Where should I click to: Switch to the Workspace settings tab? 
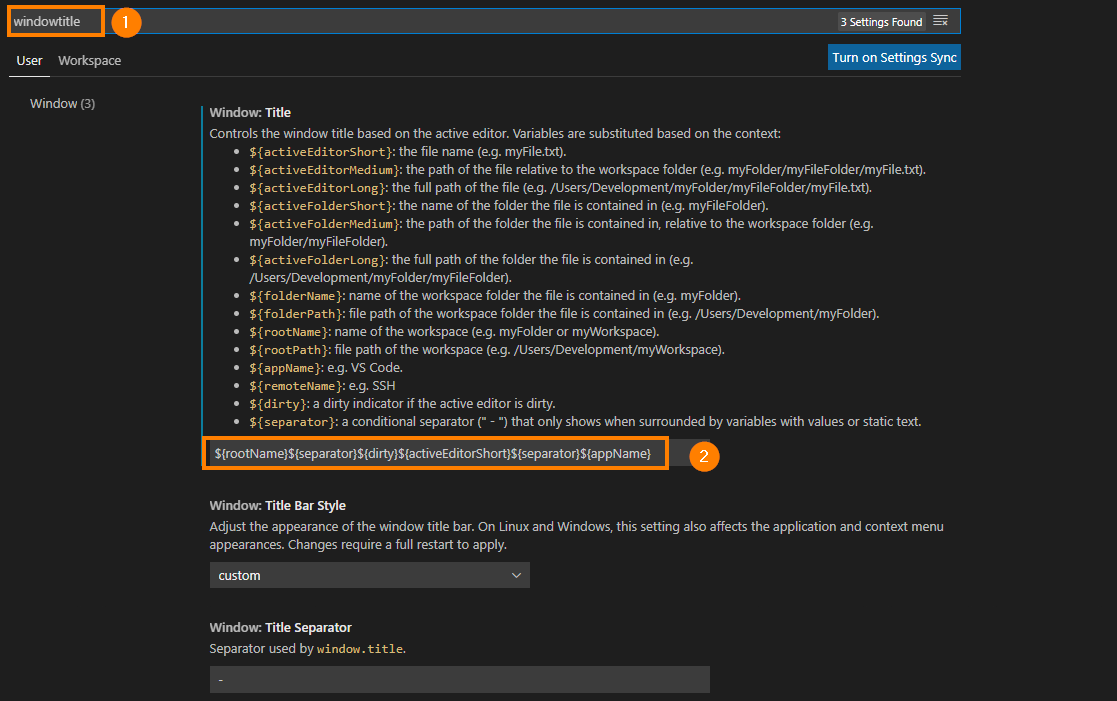(x=90, y=61)
